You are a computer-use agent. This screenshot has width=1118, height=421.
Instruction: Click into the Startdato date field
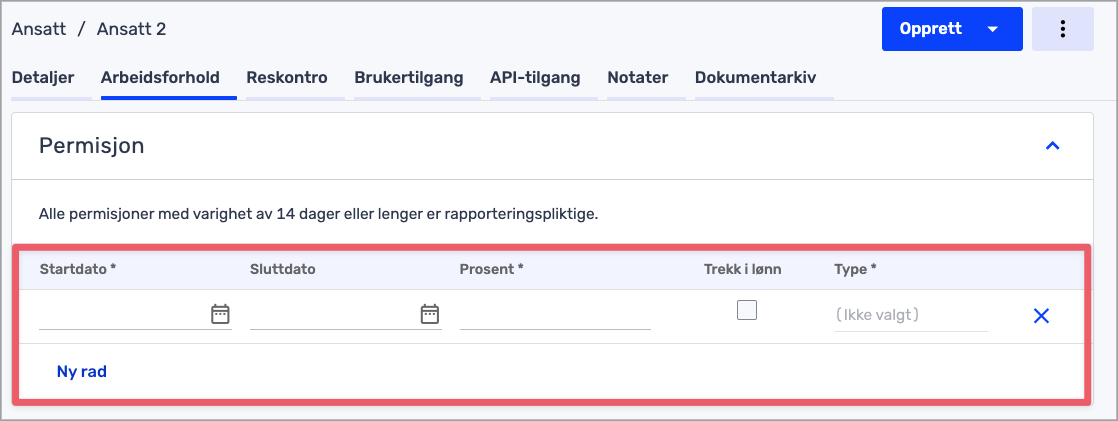tap(120, 314)
